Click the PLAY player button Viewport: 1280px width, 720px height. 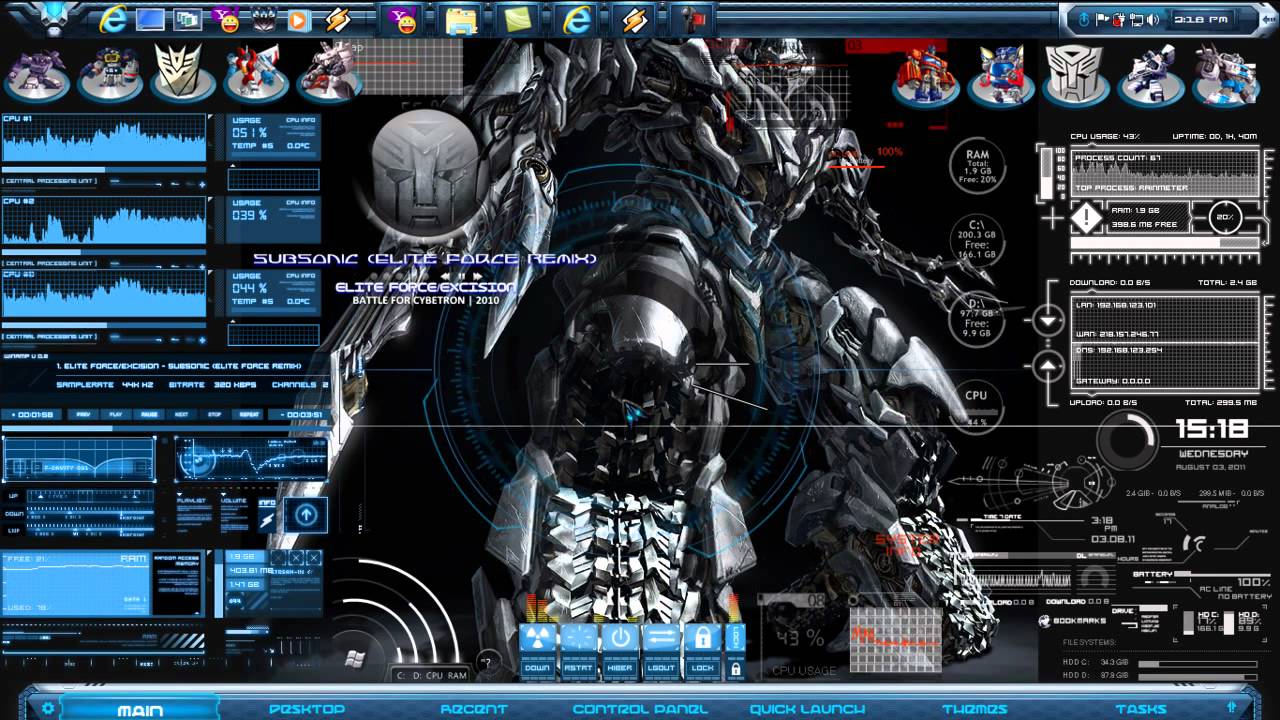(x=116, y=414)
